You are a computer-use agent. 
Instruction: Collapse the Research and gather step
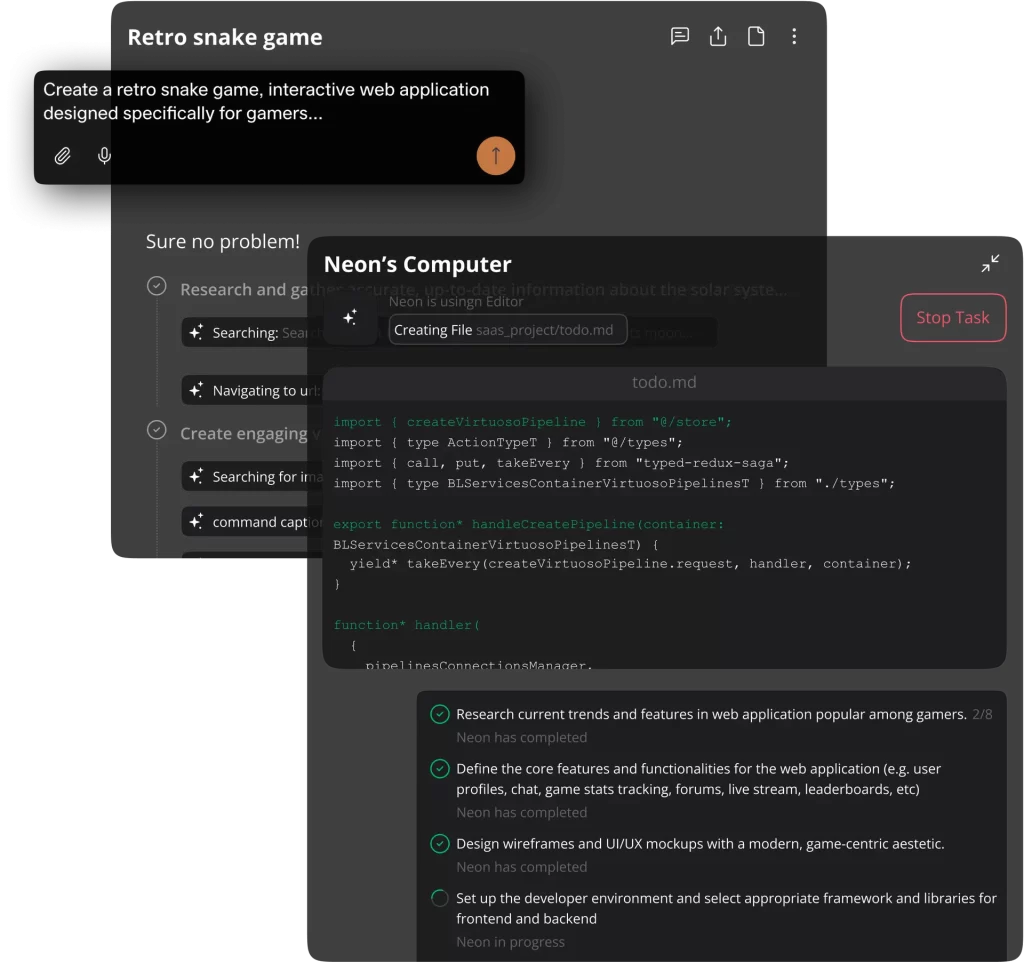(157, 287)
